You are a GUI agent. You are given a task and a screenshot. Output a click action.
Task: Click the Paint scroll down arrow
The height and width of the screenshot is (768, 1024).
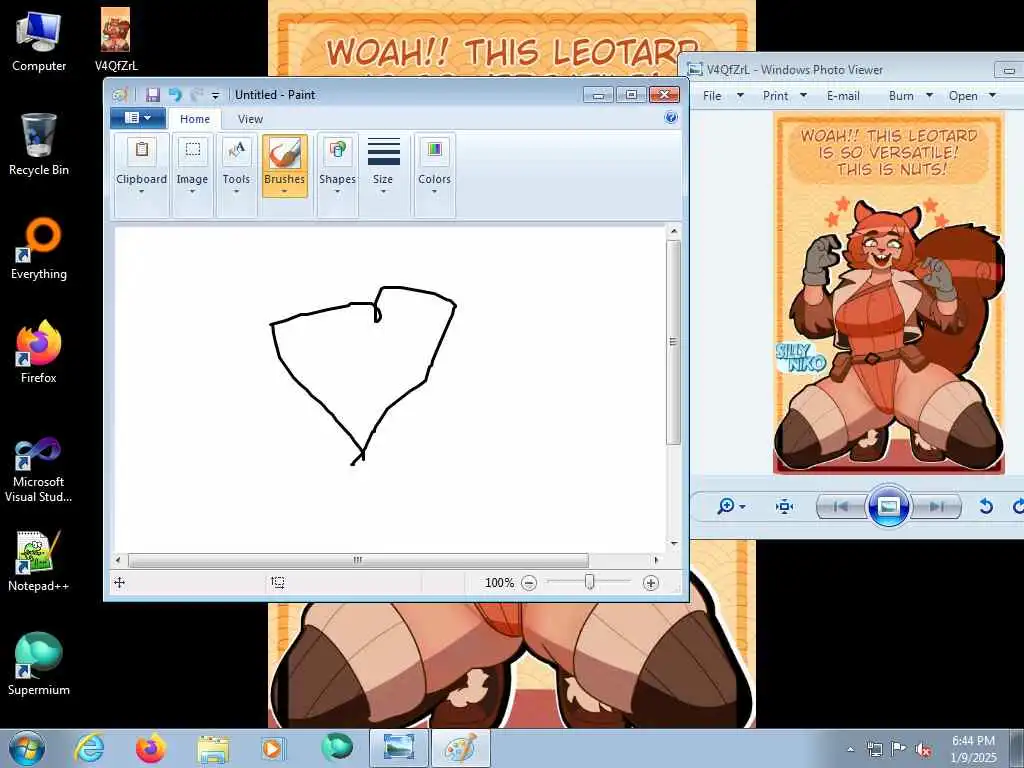[x=673, y=543]
